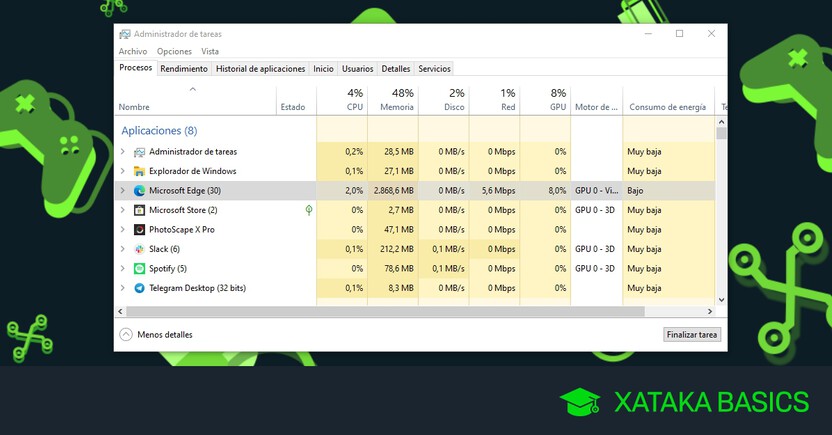Viewport: 832px width, 435px height.
Task: Click the Telegram Desktop icon
Action: pyautogui.click(x=140, y=288)
